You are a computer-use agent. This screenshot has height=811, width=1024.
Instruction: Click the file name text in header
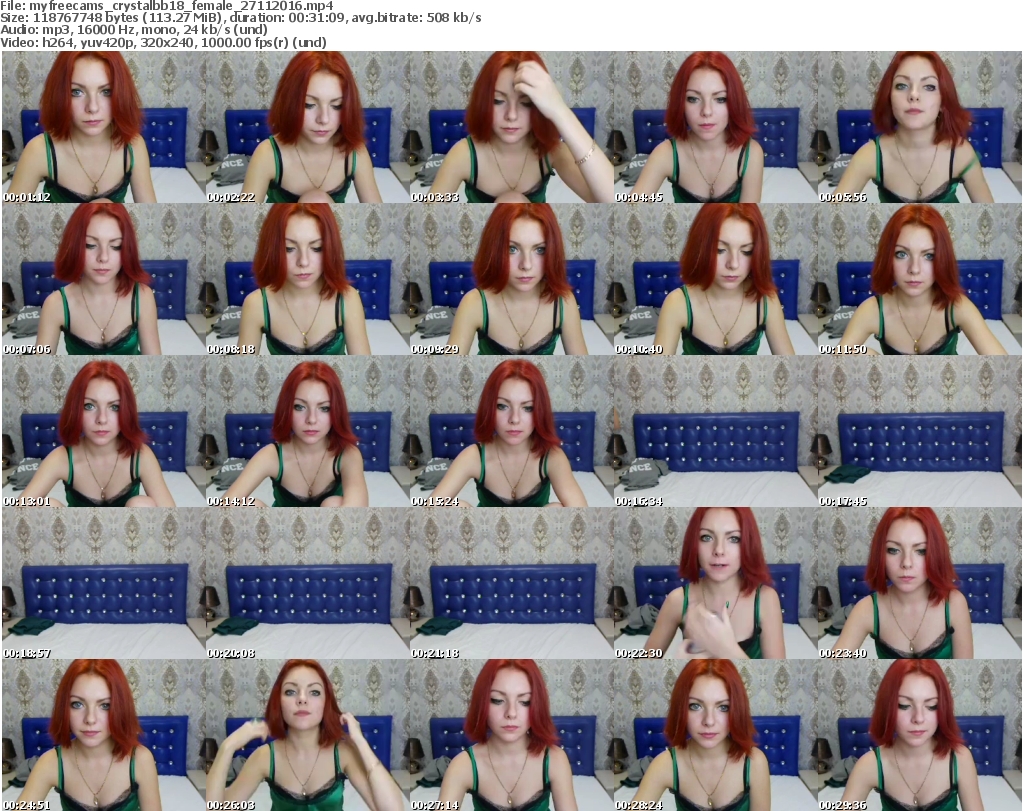coord(167,6)
